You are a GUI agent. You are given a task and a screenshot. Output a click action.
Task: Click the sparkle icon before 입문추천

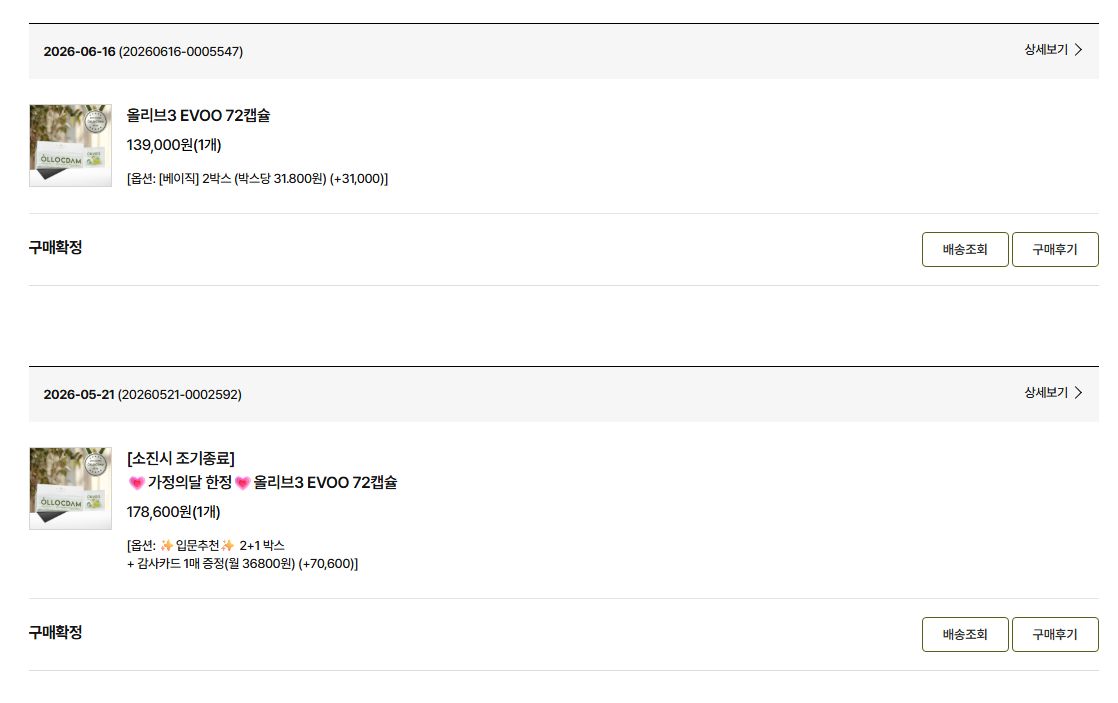[x=166, y=545]
